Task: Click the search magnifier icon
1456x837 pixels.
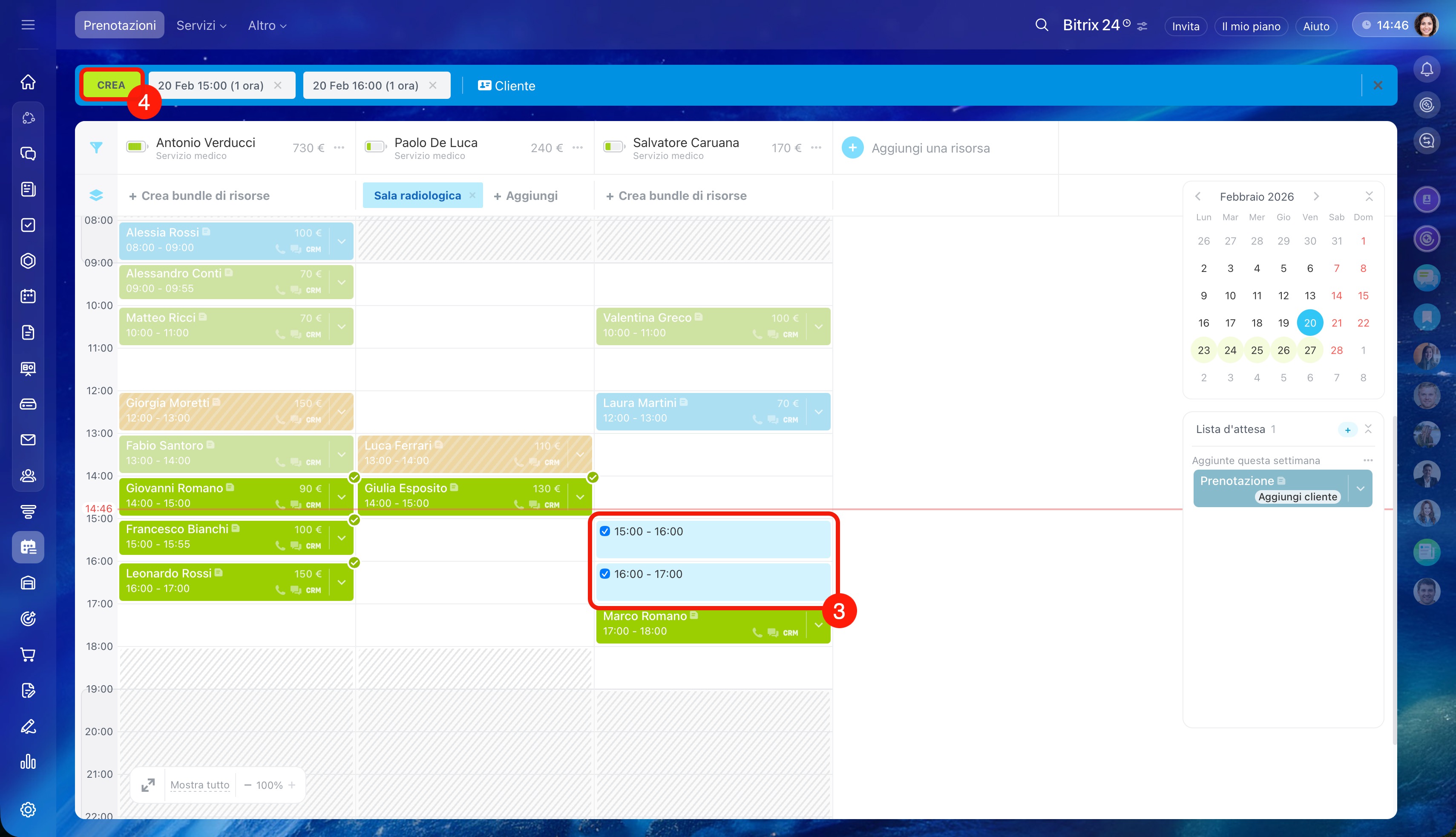Action: click(x=1042, y=25)
